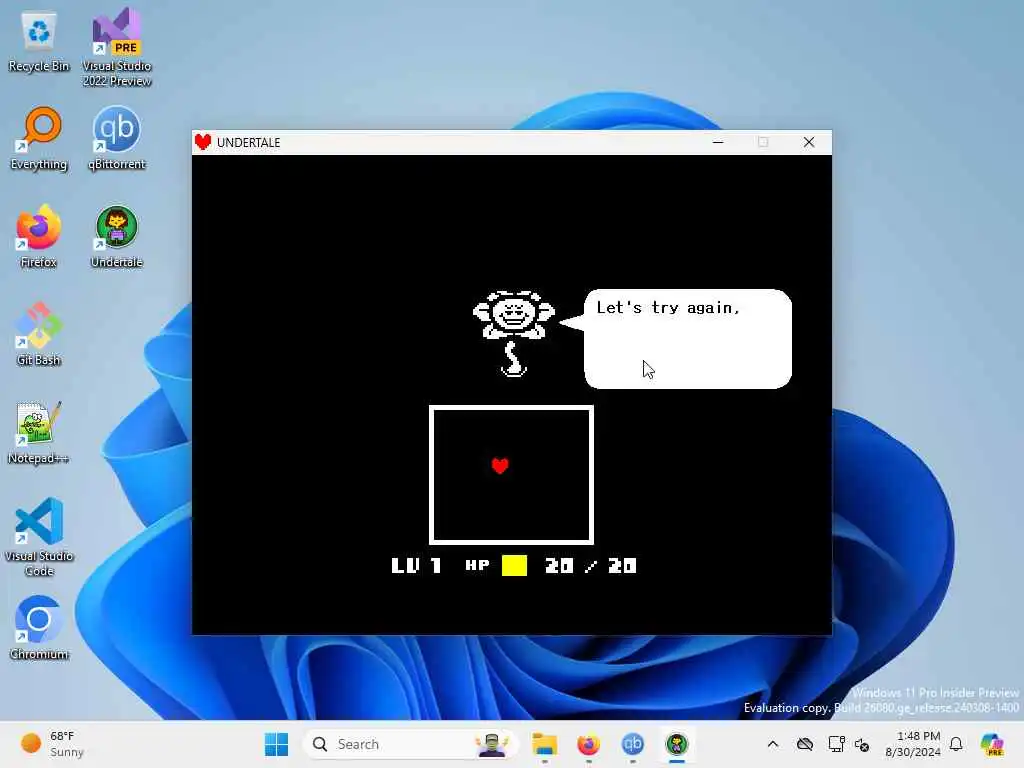The height and width of the screenshot is (768, 1024).
Task: Open the clock showing 1:48 PM
Action: [x=913, y=744]
